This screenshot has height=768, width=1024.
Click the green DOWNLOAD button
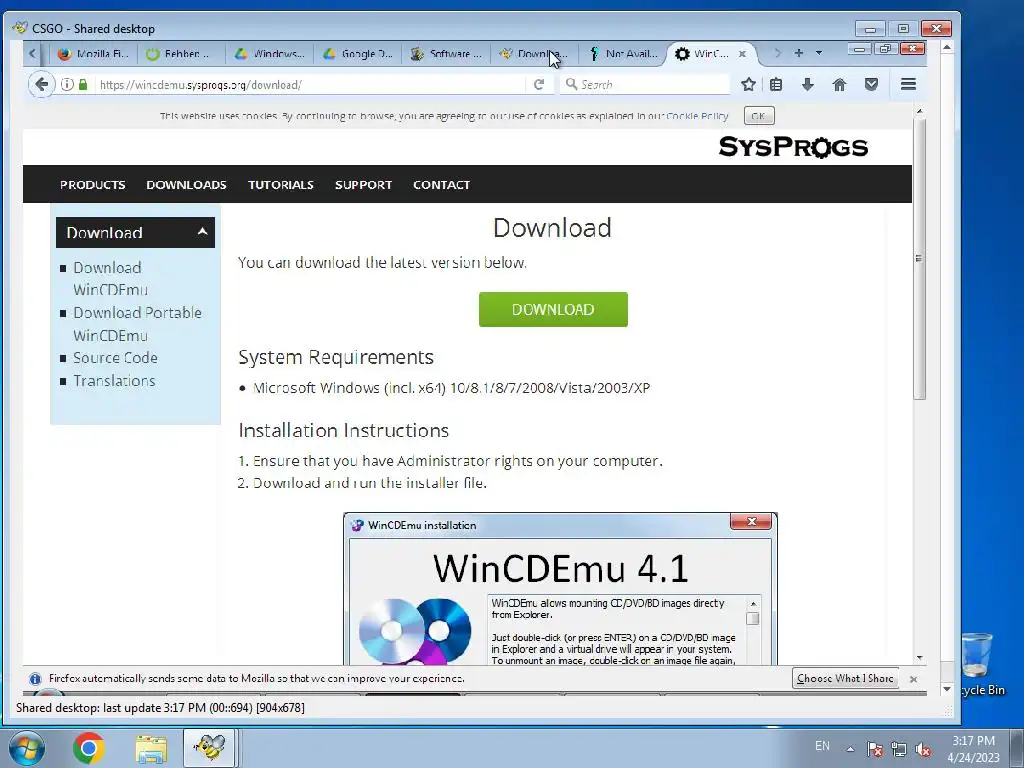point(553,310)
